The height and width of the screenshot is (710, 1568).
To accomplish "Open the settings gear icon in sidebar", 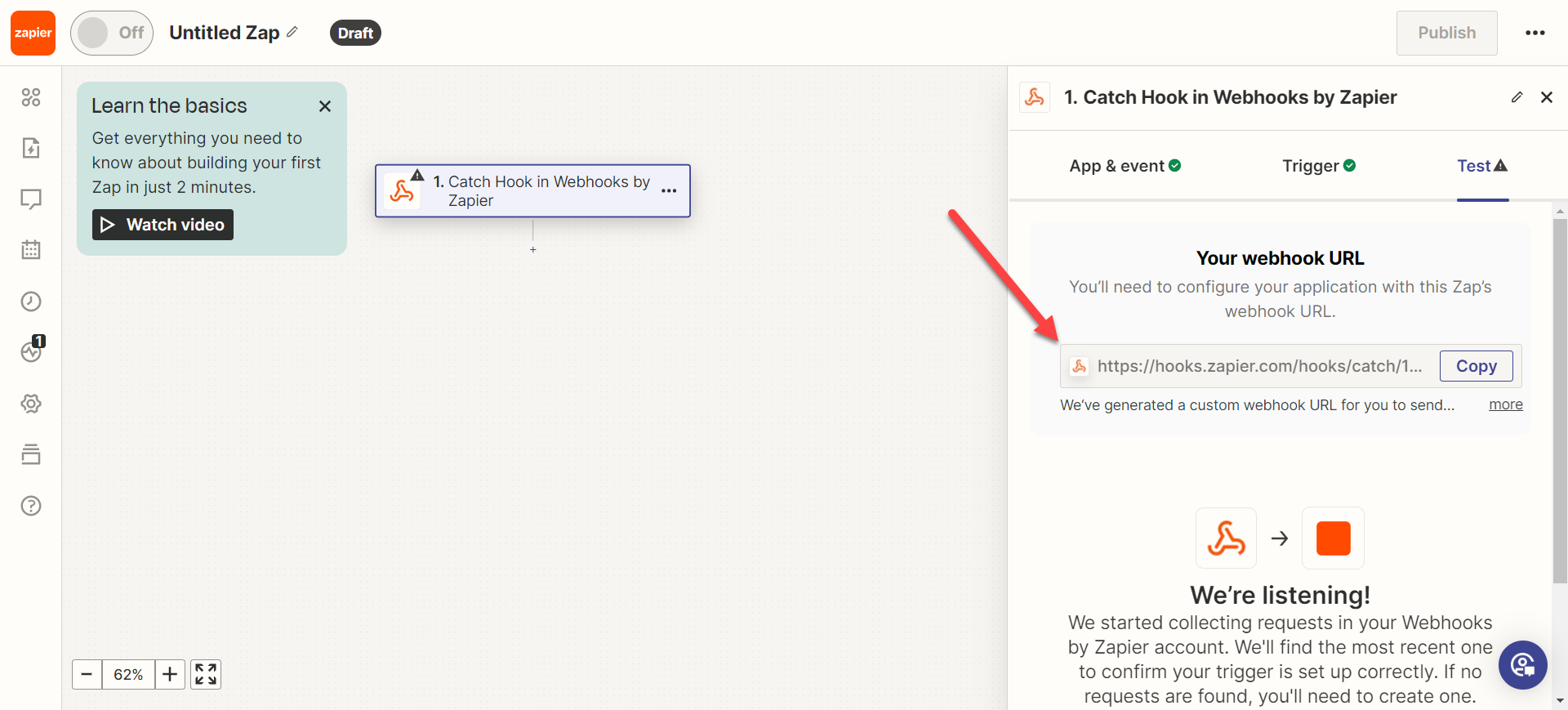I will pyautogui.click(x=31, y=404).
